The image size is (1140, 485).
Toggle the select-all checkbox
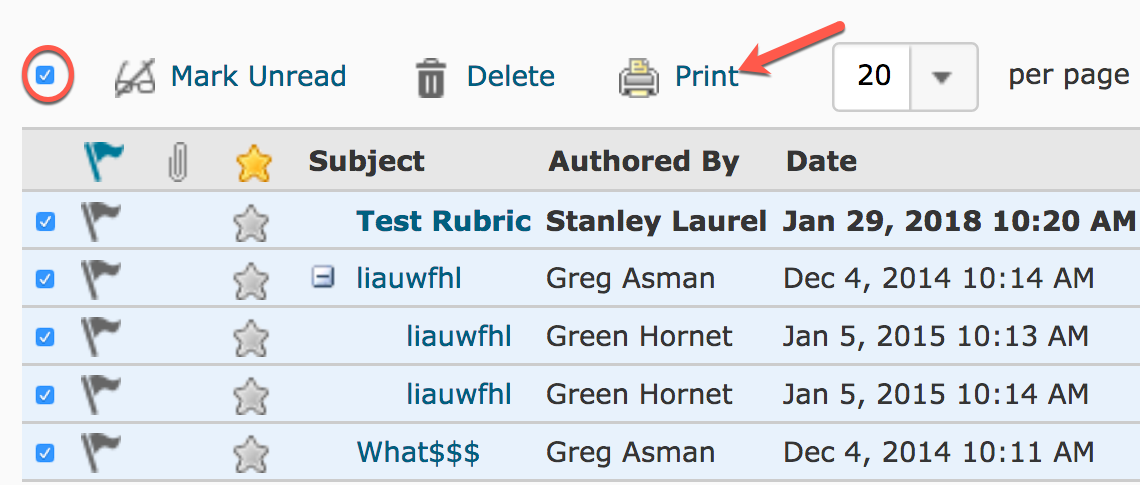tap(46, 76)
